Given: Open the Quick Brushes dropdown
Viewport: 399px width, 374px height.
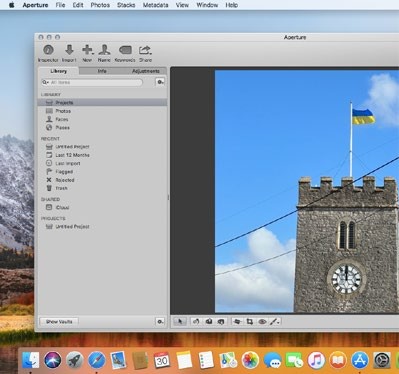Looking at the screenshot, I should [x=275, y=322].
